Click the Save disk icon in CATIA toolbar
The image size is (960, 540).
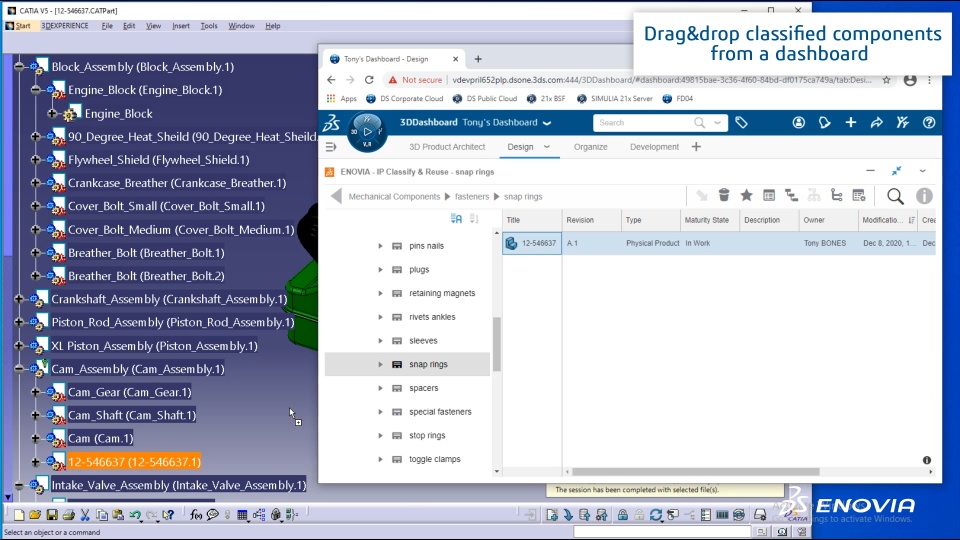coord(52,515)
